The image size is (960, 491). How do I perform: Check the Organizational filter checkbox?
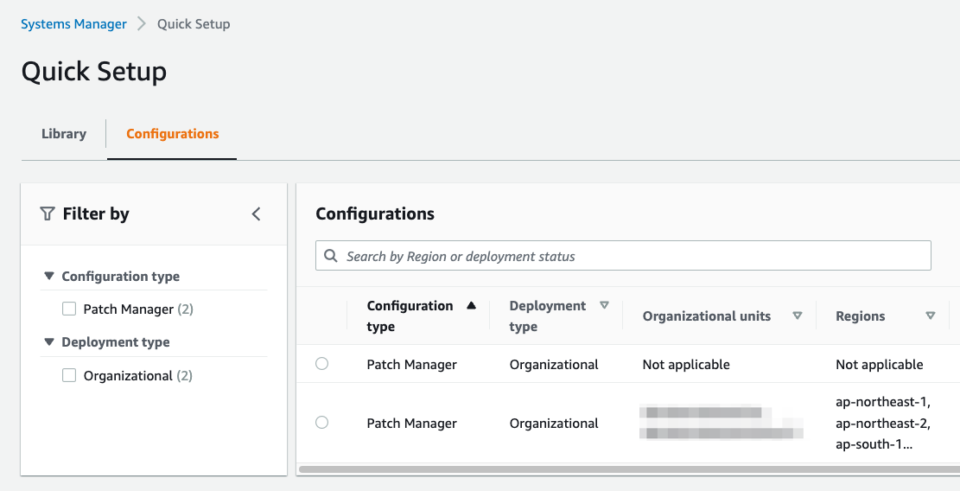click(69, 375)
